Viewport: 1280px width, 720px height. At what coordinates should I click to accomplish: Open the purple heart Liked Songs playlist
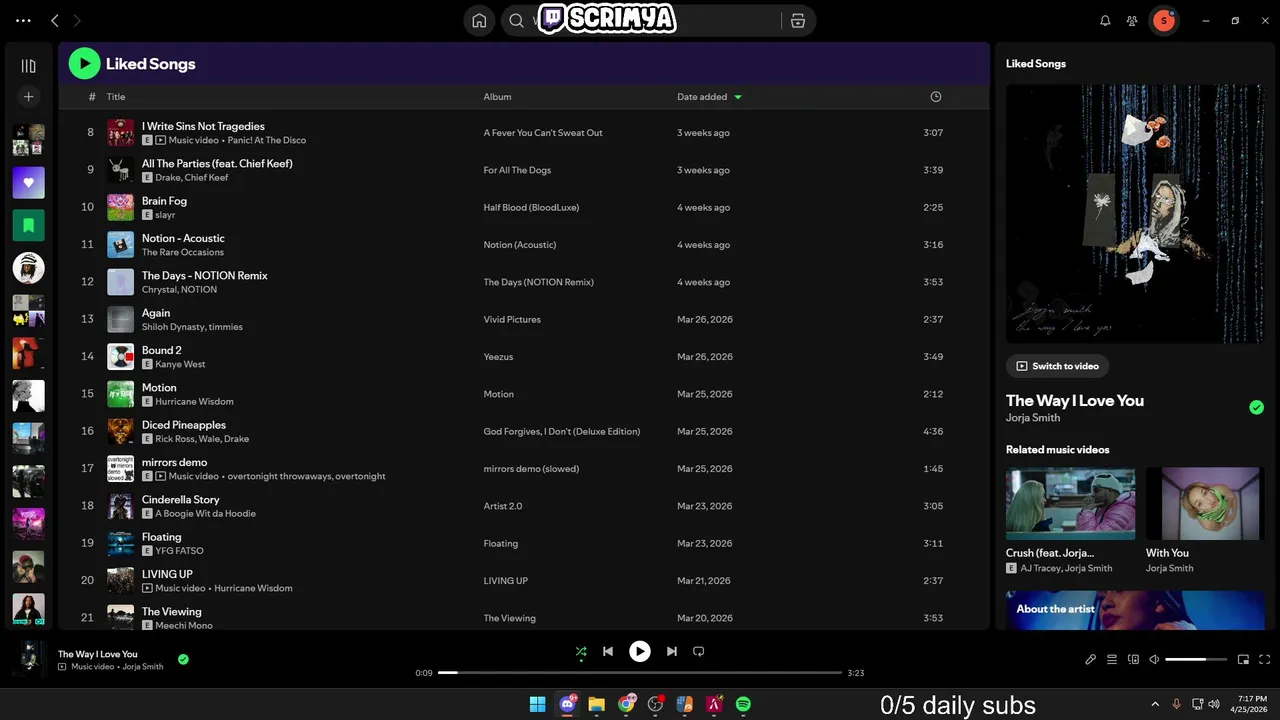coord(28,183)
